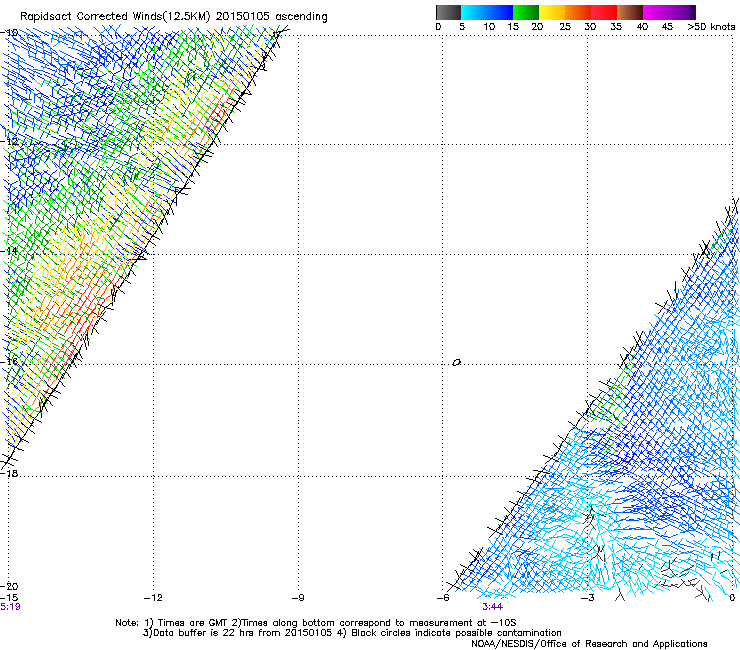Click the red 30-35 knots color segment
This screenshot has height=650, width=740.
tap(604, 12)
